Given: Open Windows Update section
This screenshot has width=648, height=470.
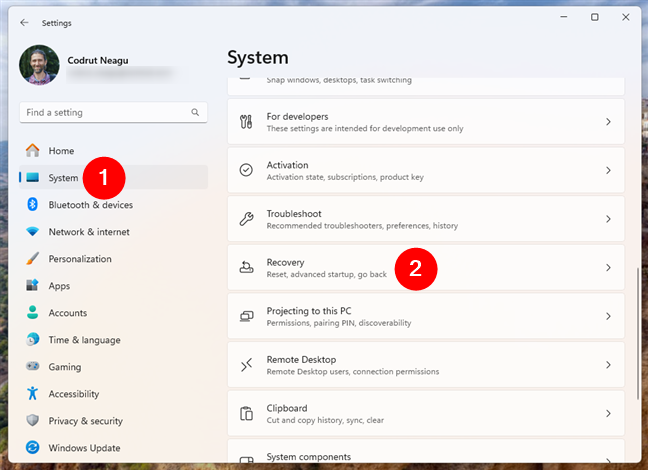Looking at the screenshot, I should coord(113,448).
